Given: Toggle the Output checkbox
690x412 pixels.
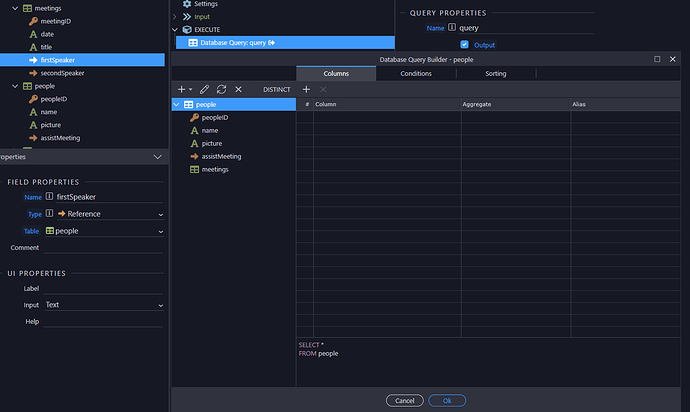Looking at the screenshot, I should (464, 44).
